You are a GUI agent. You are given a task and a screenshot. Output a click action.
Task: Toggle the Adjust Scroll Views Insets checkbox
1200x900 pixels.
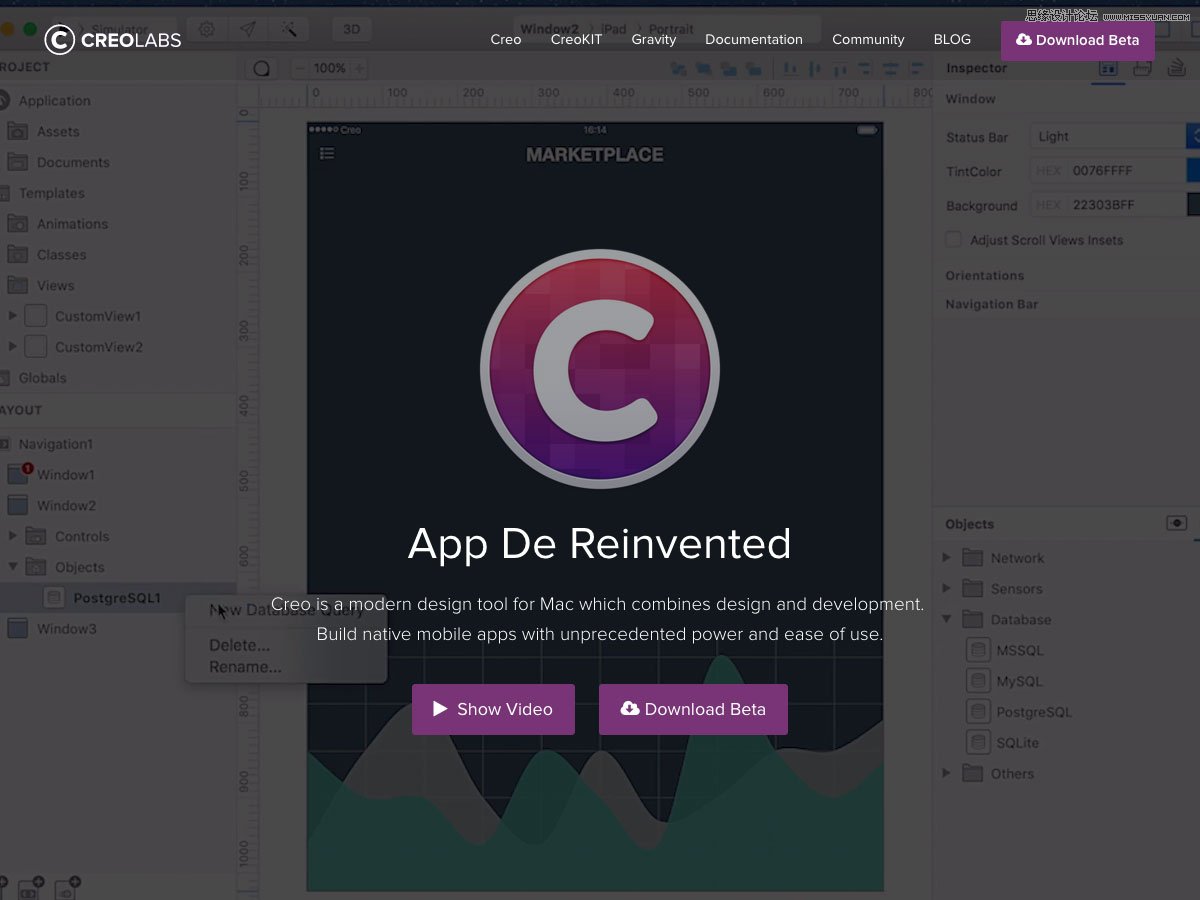tap(954, 240)
